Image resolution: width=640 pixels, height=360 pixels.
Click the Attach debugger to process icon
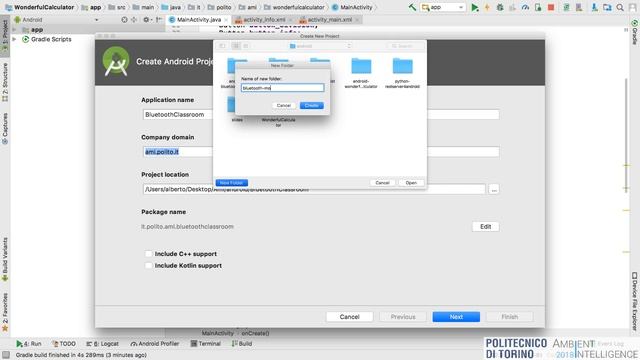click(538, 7)
